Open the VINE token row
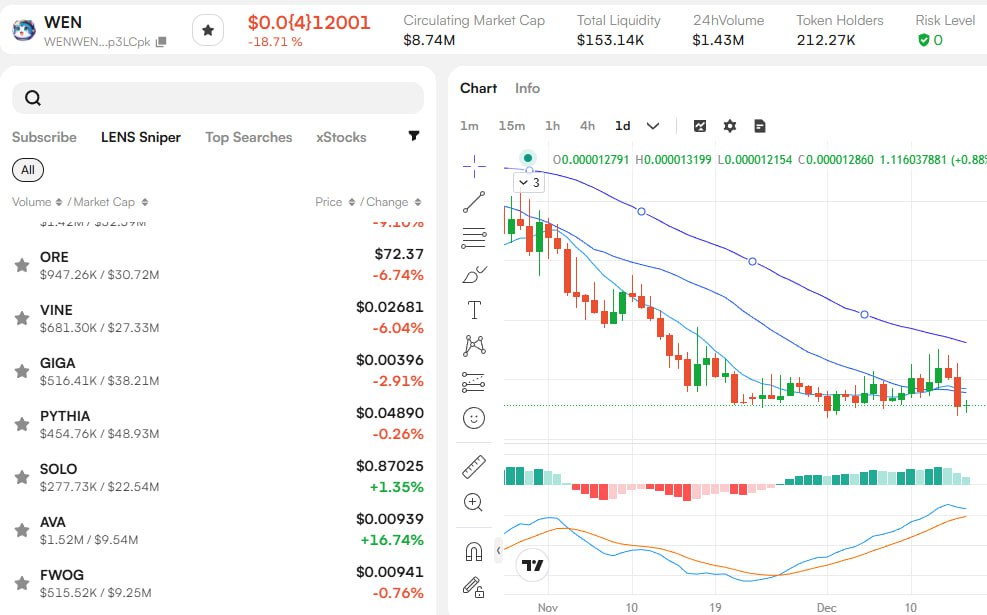Image resolution: width=987 pixels, height=615 pixels. pyautogui.click(x=218, y=318)
